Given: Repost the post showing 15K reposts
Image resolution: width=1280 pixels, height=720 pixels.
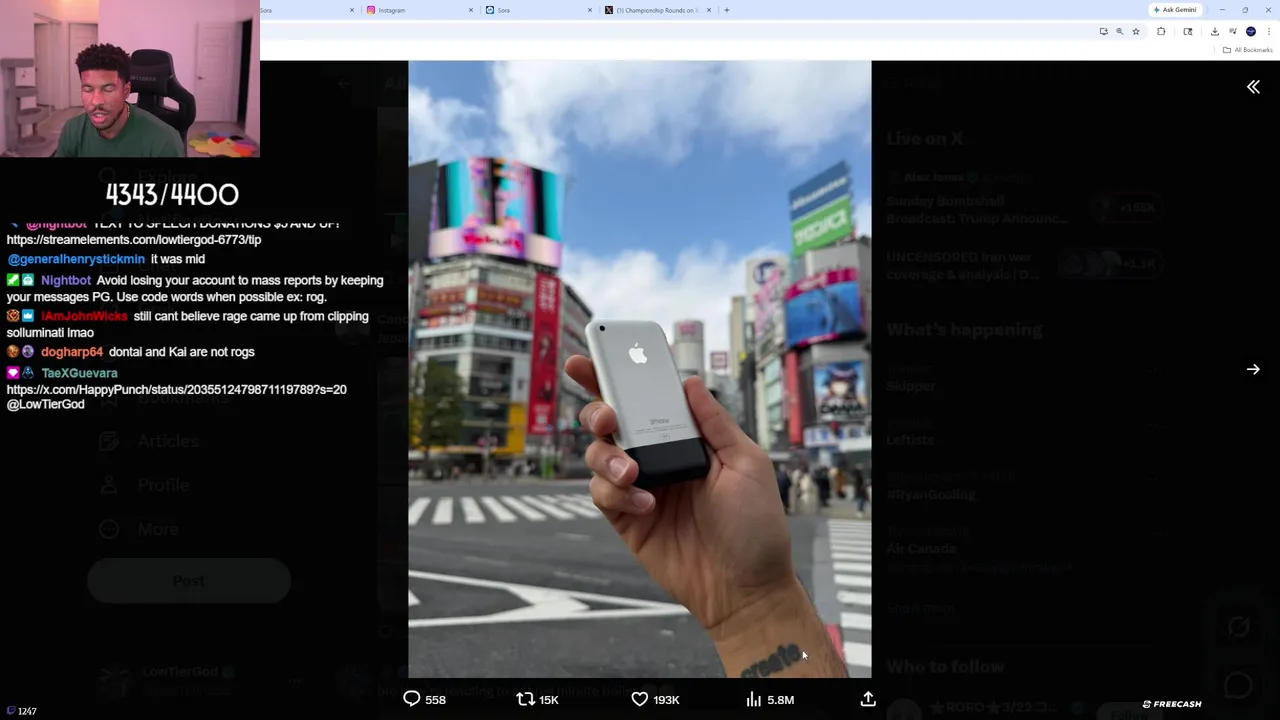Looking at the screenshot, I should coord(537,699).
